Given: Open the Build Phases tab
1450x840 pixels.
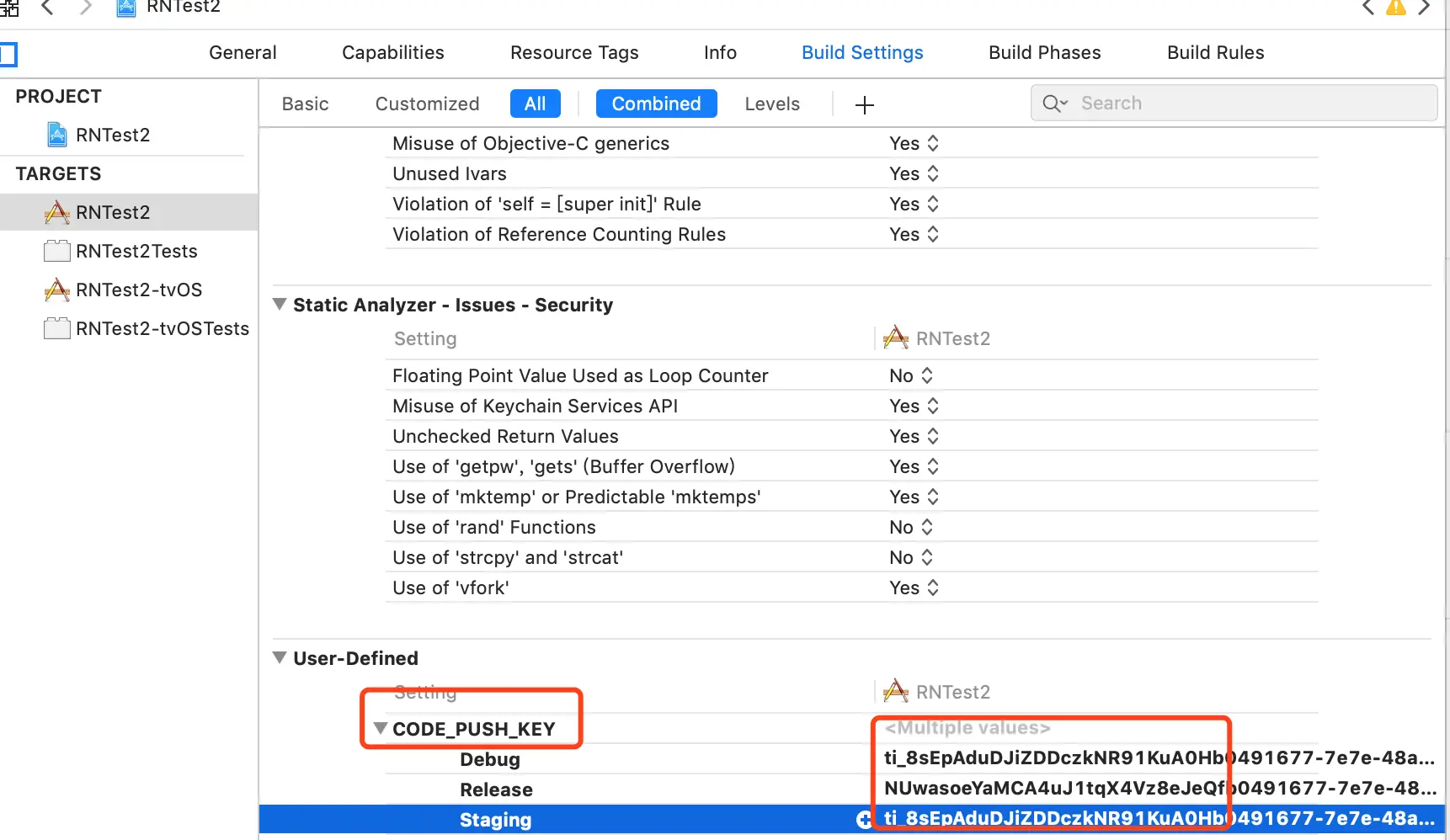Looking at the screenshot, I should coord(1044,52).
